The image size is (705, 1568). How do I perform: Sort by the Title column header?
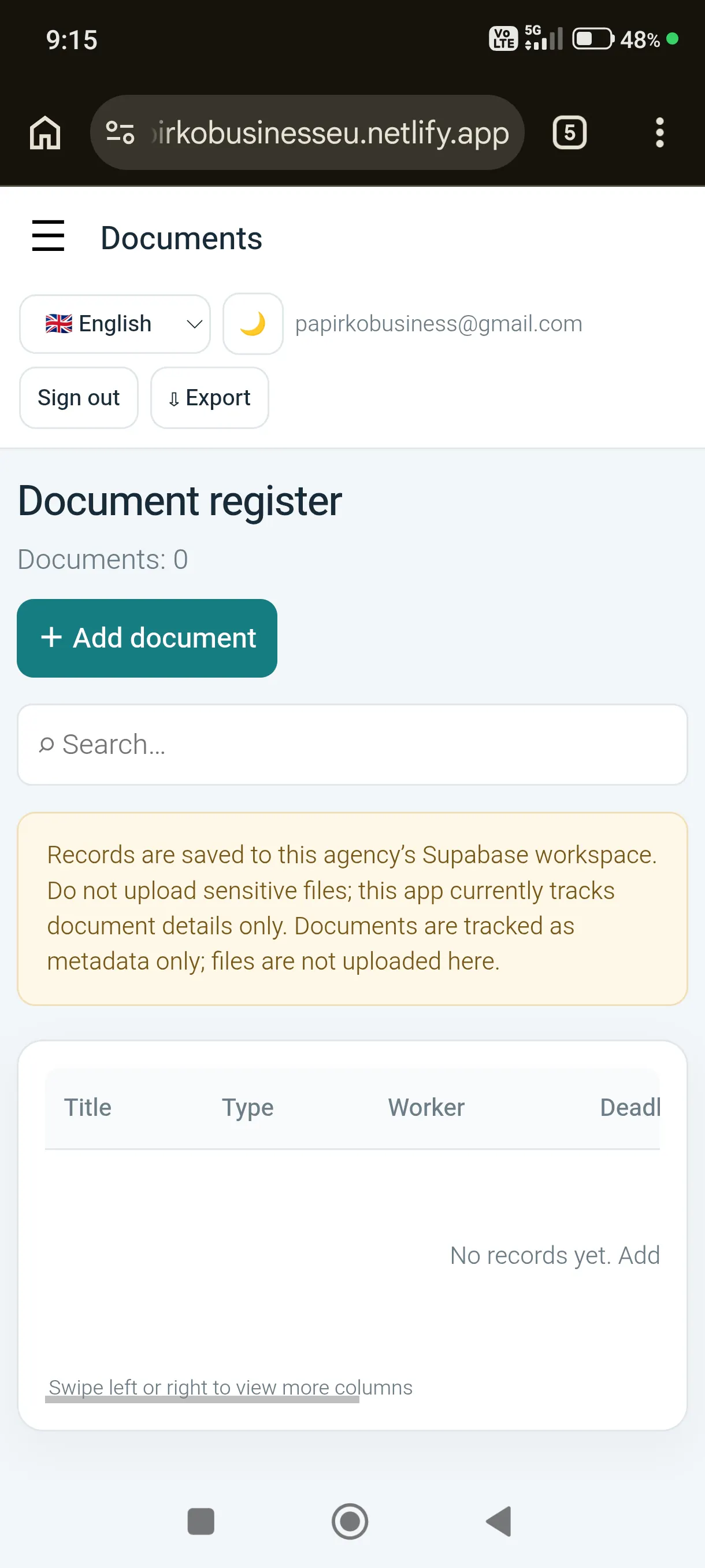coord(88,1107)
